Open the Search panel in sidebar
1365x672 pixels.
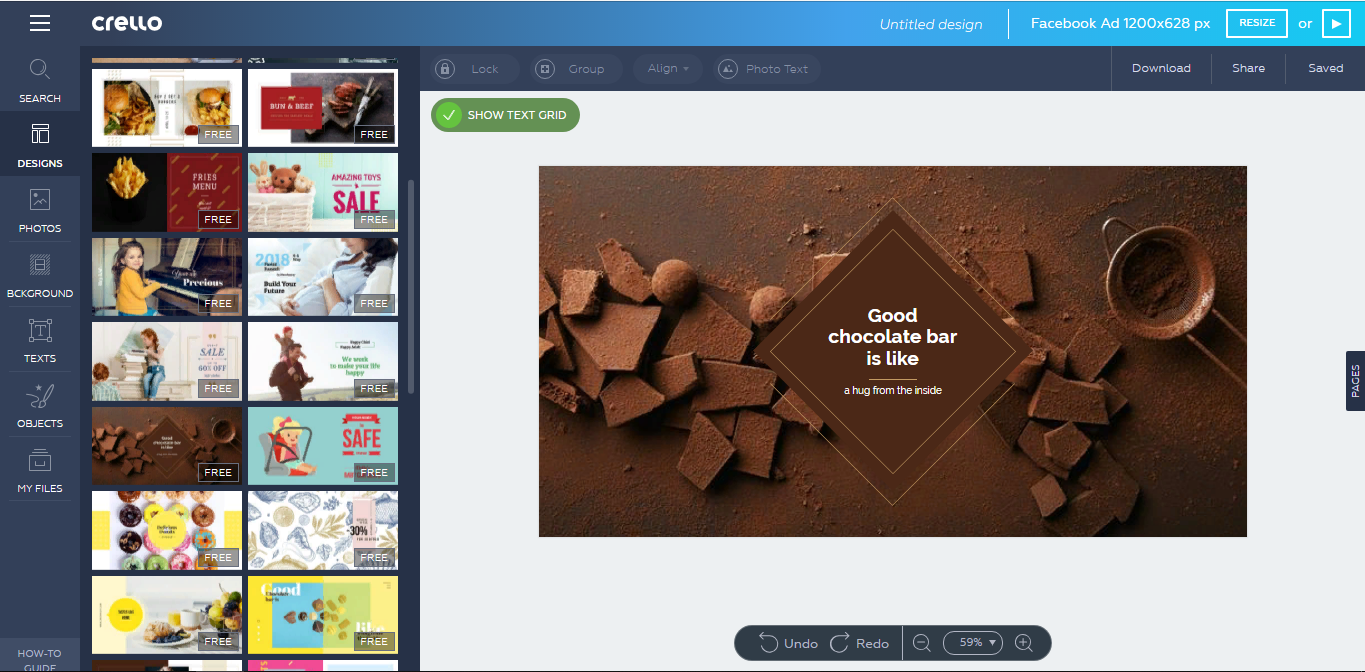click(40, 81)
